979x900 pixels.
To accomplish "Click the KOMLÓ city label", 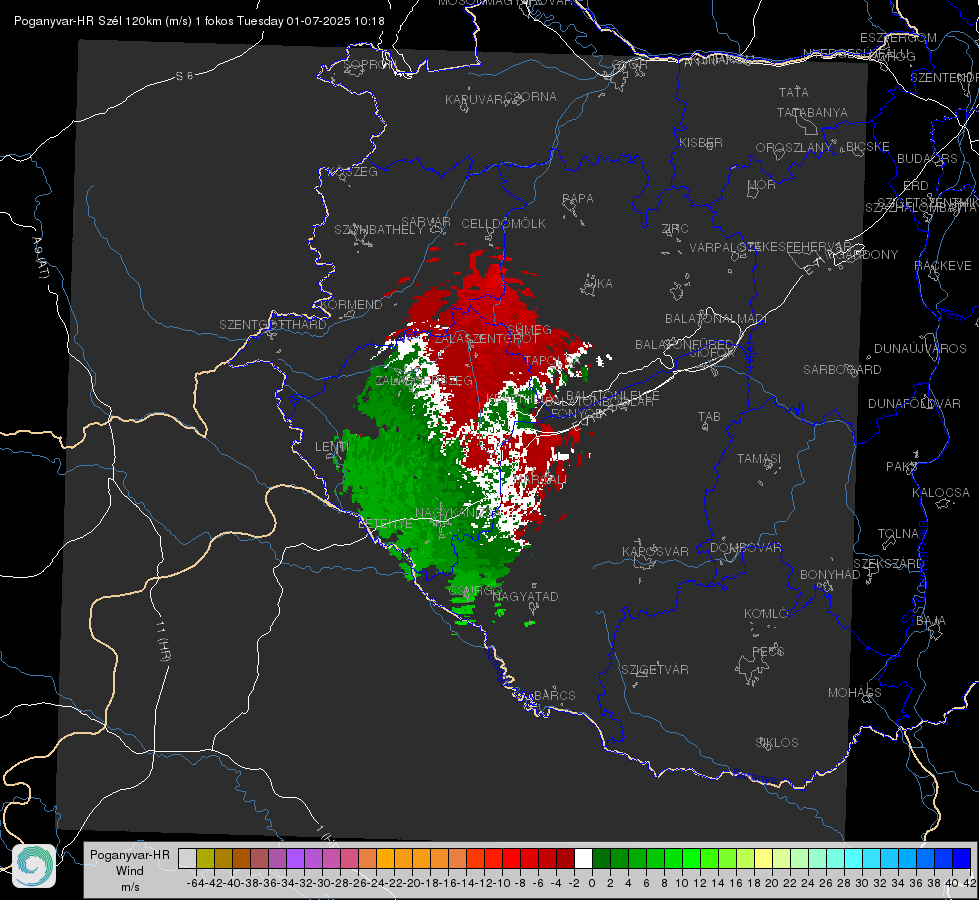I will pos(766,614).
